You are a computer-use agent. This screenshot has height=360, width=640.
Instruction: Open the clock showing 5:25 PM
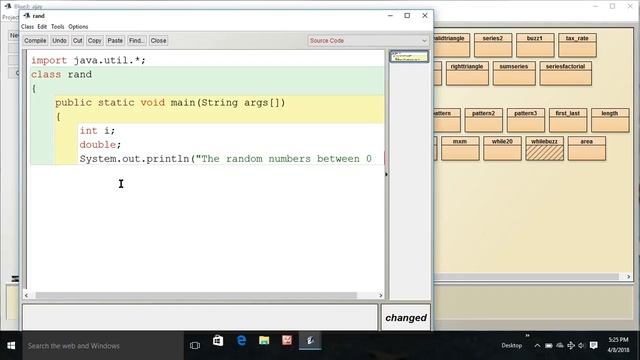point(618,345)
